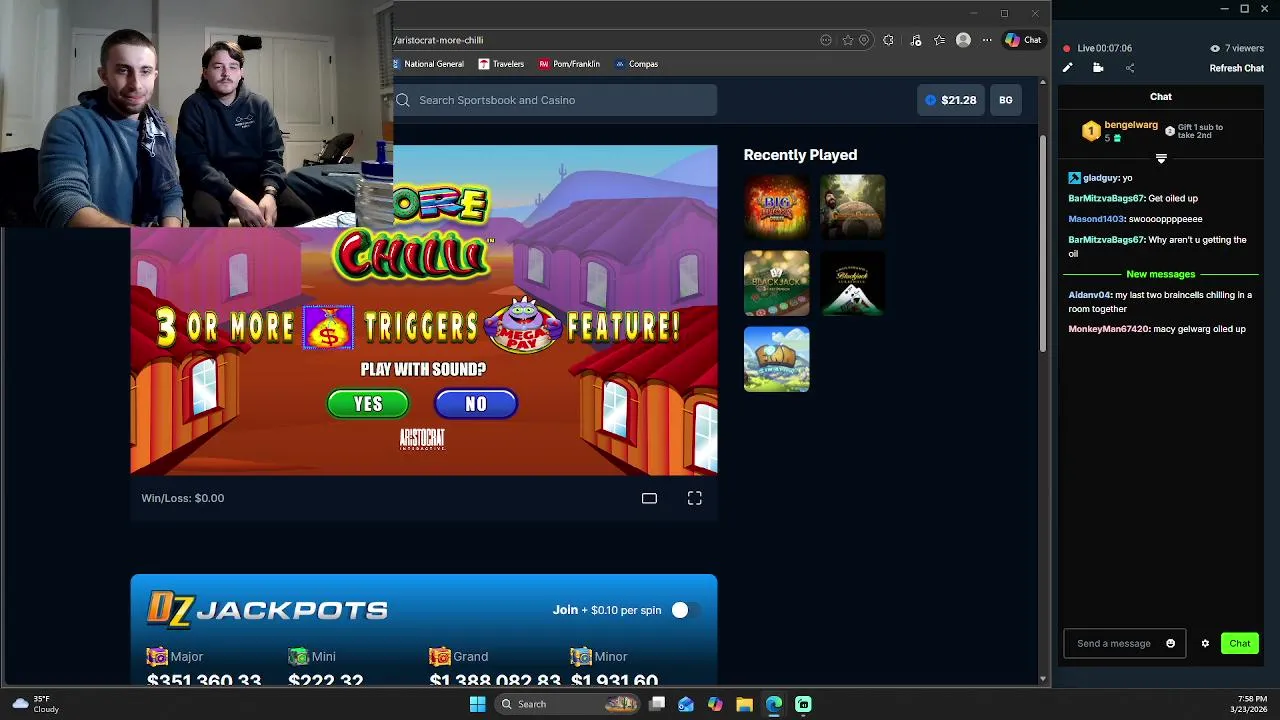The width and height of the screenshot is (1280, 720).
Task: Open the favorites list icon
Action: [x=939, y=40]
